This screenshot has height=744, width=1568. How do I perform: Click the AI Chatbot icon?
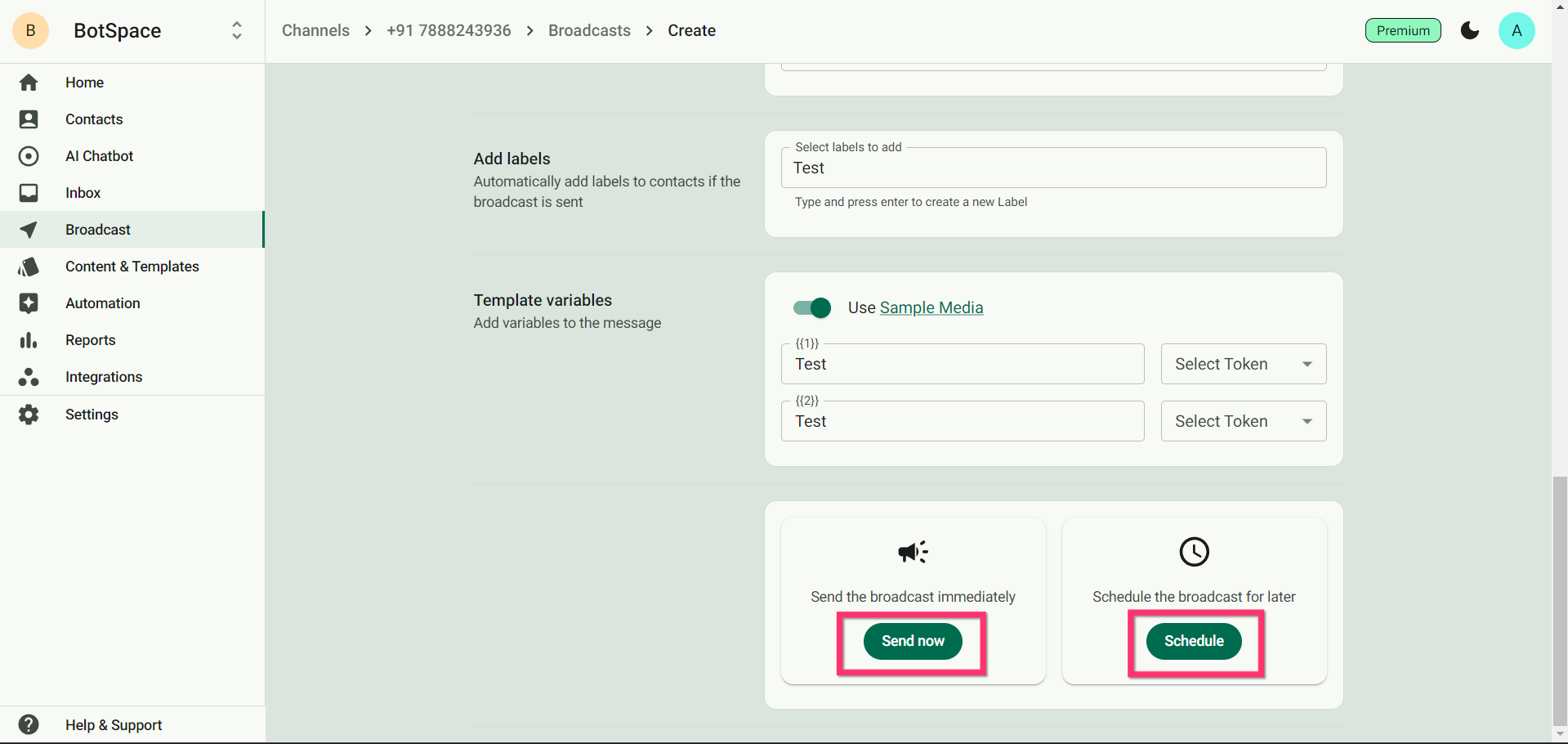pyautogui.click(x=29, y=156)
